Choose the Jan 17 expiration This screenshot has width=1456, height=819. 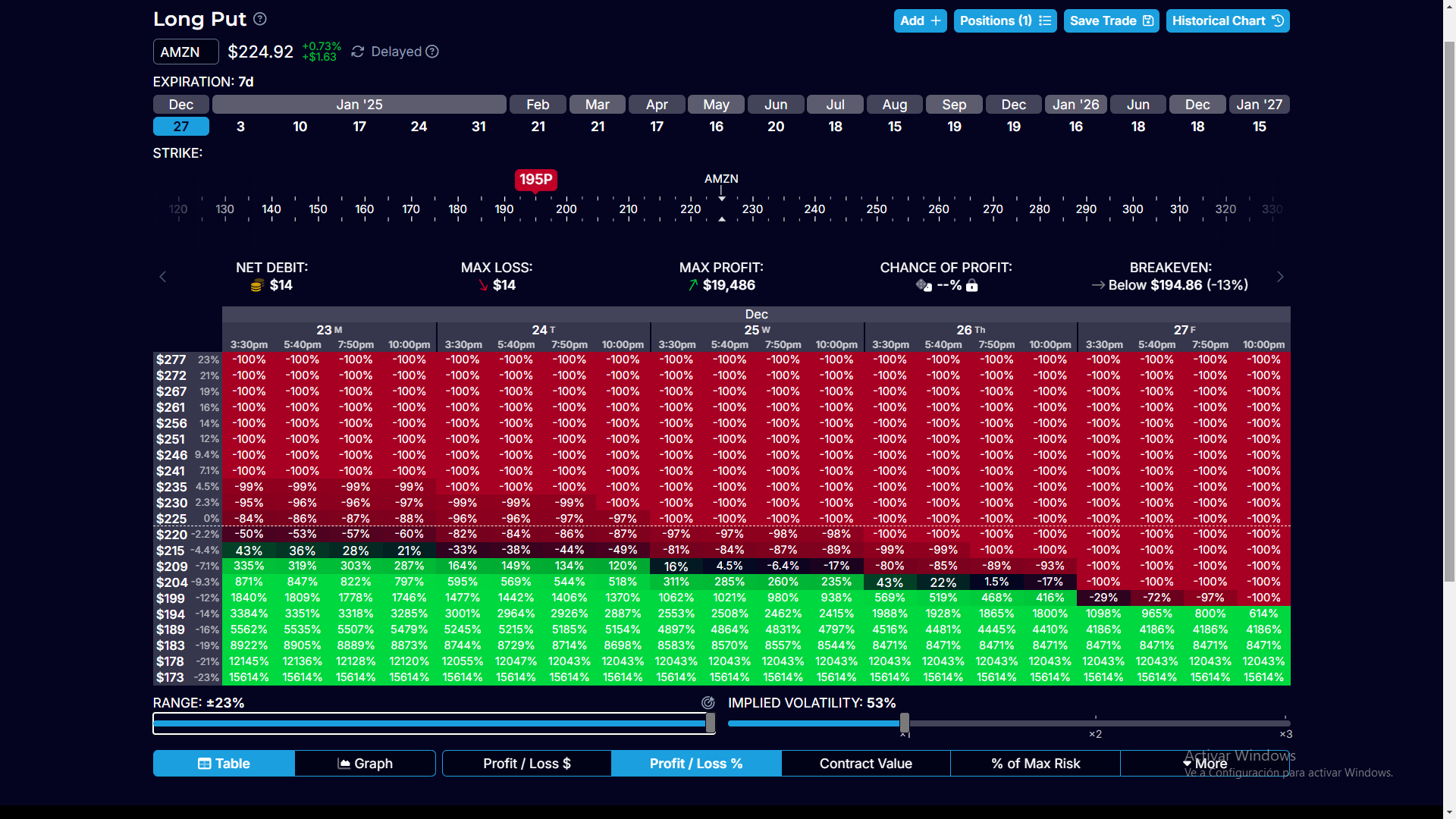359,127
